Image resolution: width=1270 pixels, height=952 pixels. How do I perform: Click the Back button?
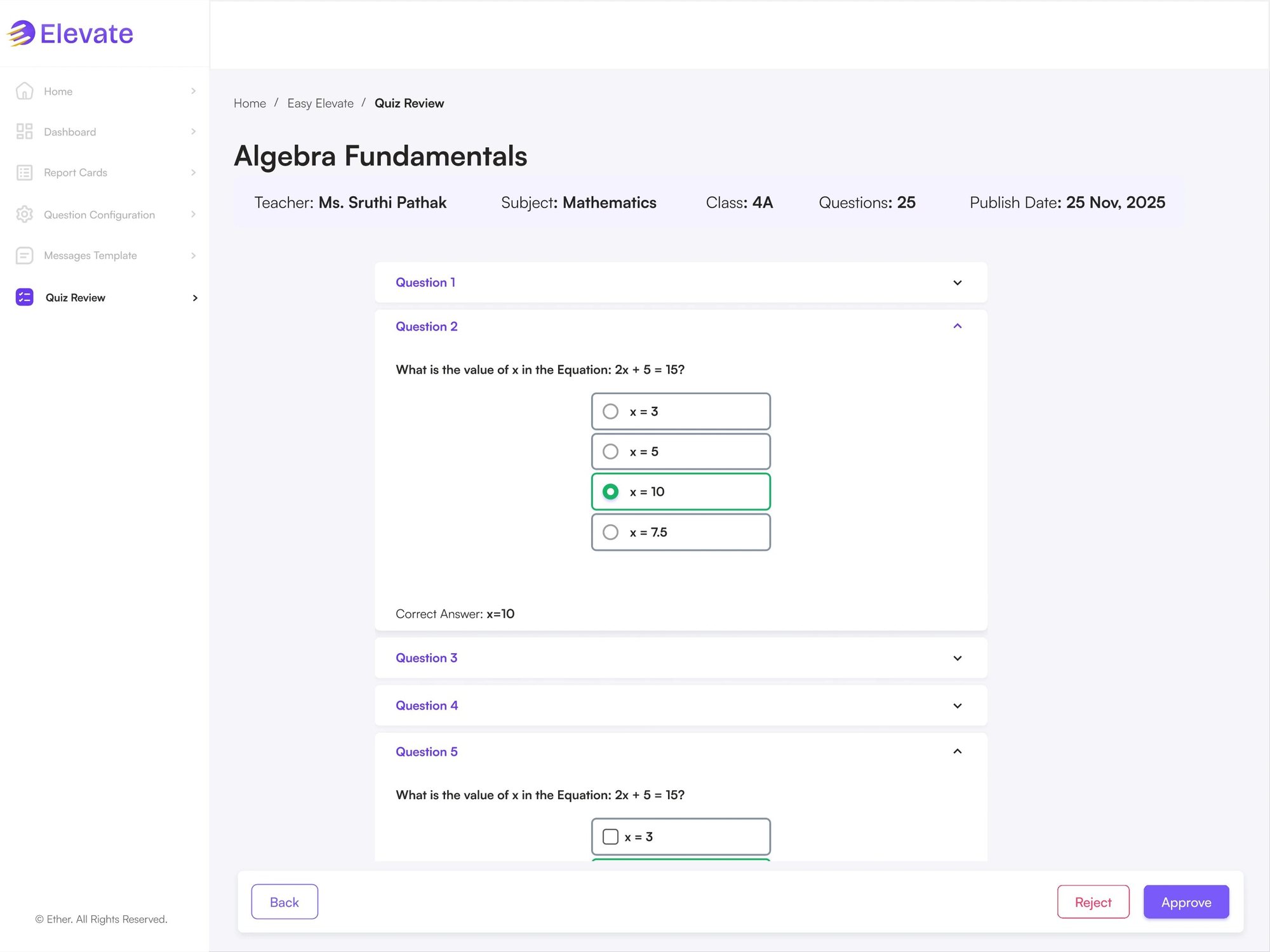coord(284,902)
